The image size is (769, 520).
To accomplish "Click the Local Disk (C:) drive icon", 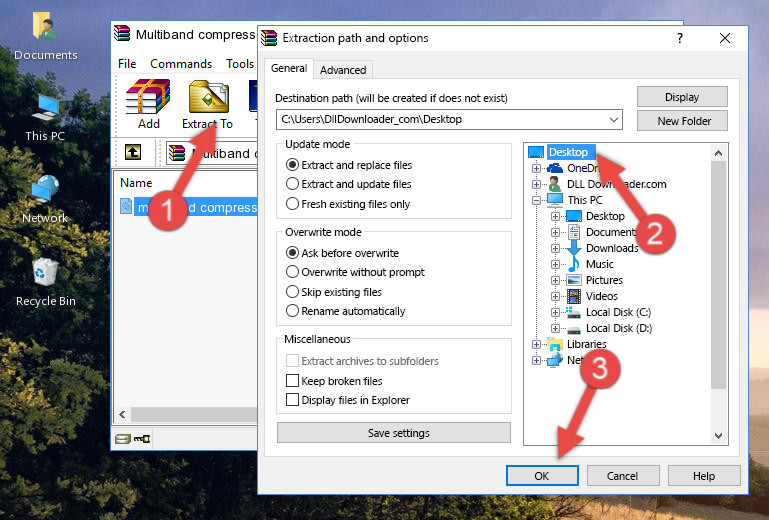I will tap(573, 312).
